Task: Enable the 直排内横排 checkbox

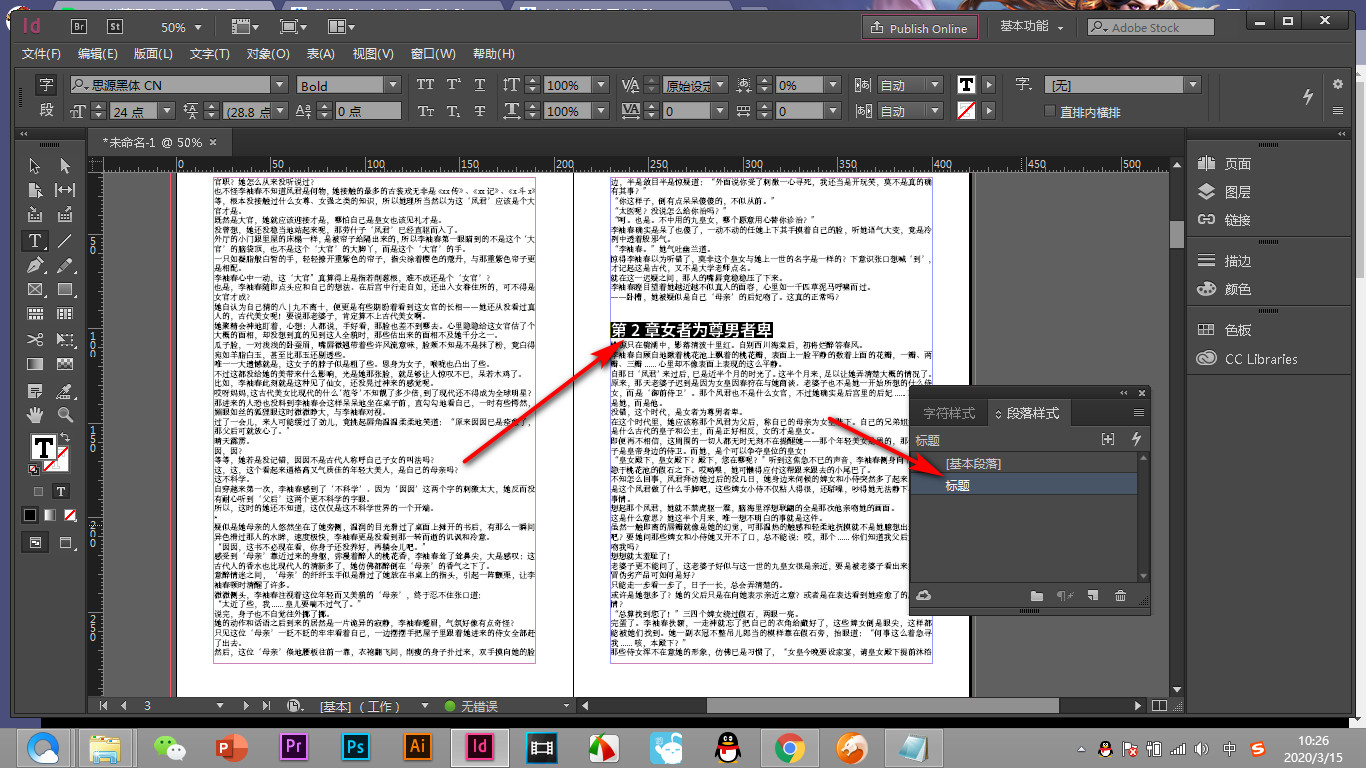Action: (x=1050, y=112)
